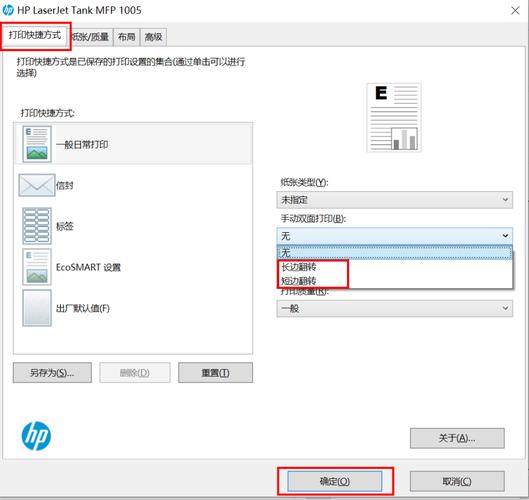
Task: Choose the 出厂默认值(F) page icon
Action: coord(37,308)
